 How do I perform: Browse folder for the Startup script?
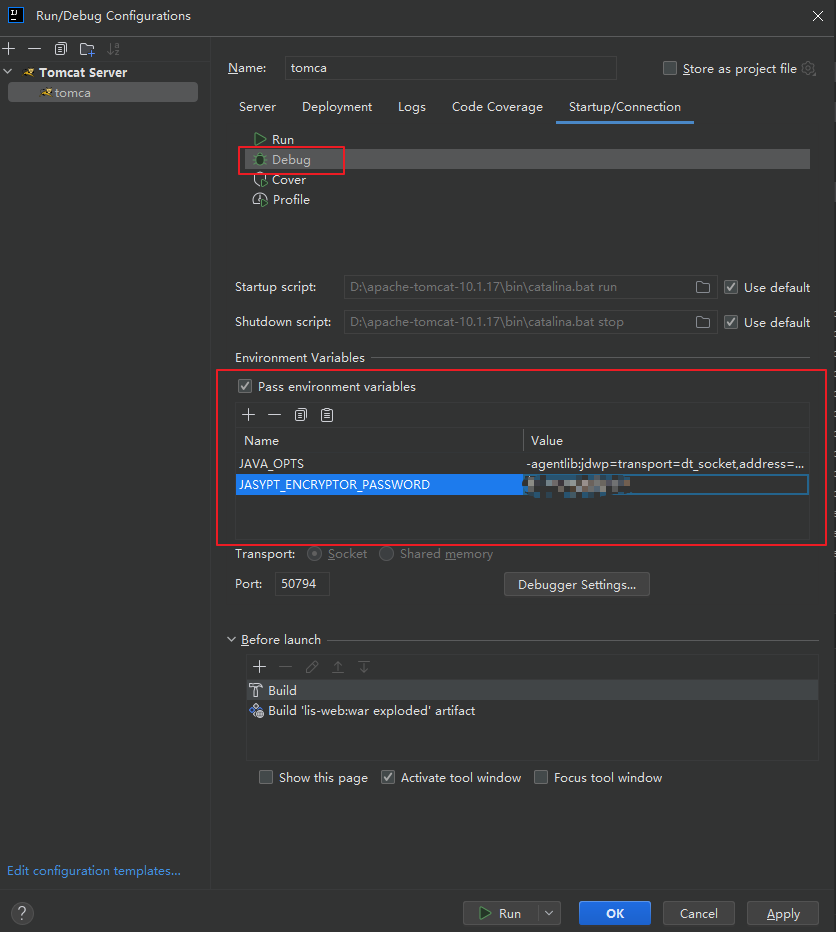pos(703,287)
